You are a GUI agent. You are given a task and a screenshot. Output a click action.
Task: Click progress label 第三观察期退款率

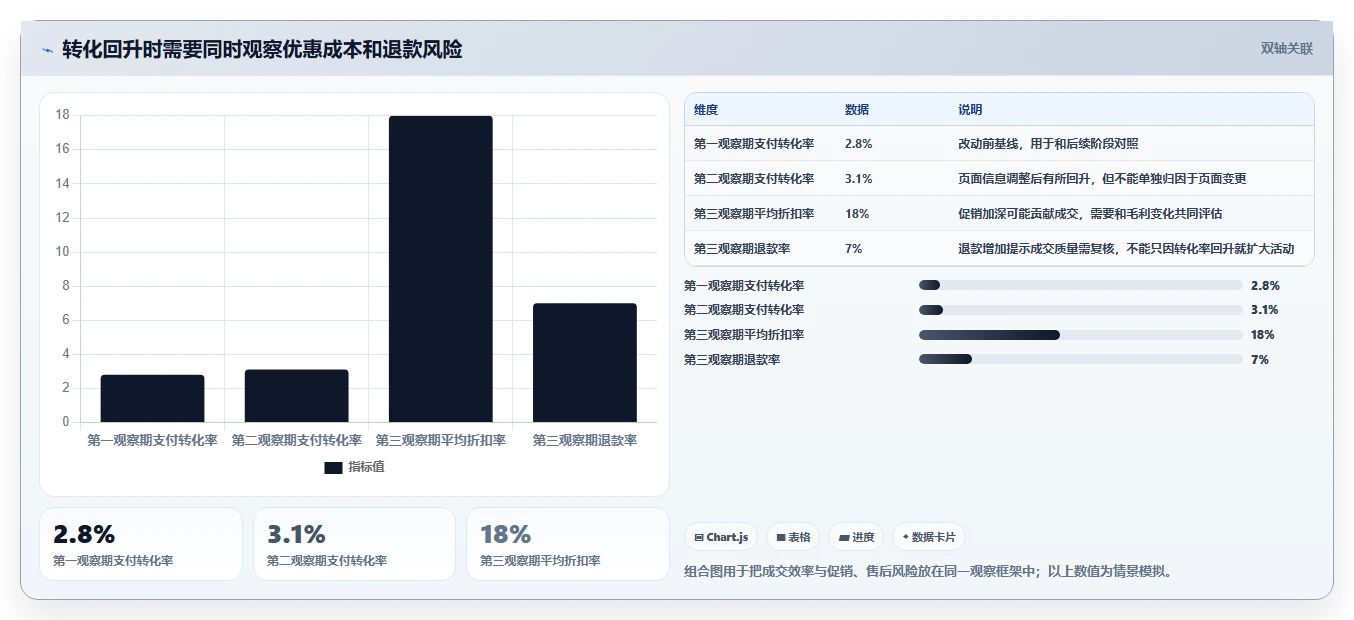(x=732, y=359)
